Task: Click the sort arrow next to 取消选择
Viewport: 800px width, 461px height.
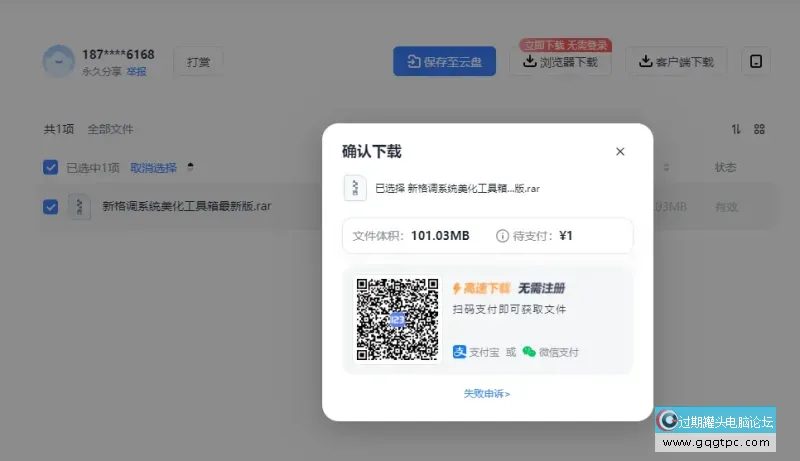Action: (x=190, y=167)
